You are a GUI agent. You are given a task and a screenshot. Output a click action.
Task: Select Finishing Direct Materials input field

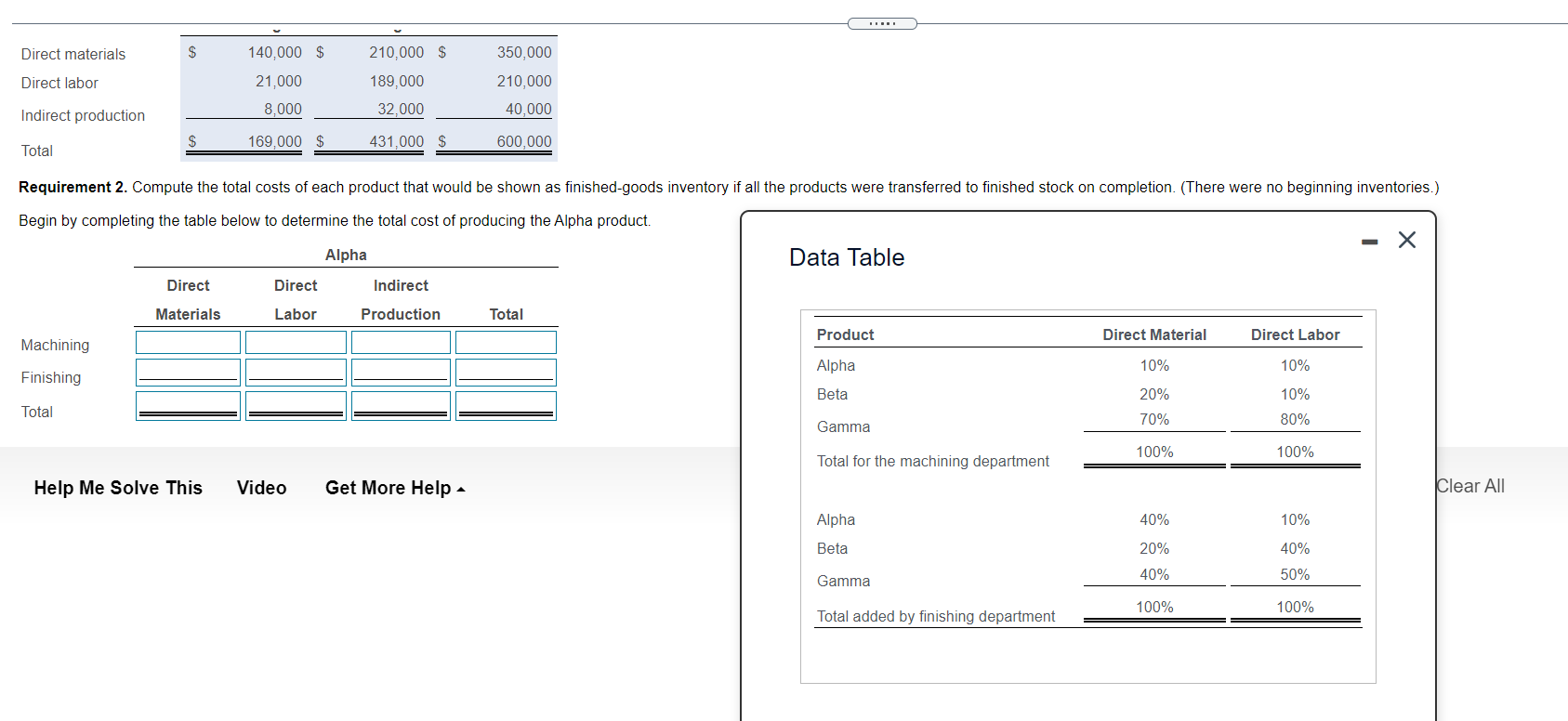click(x=188, y=373)
